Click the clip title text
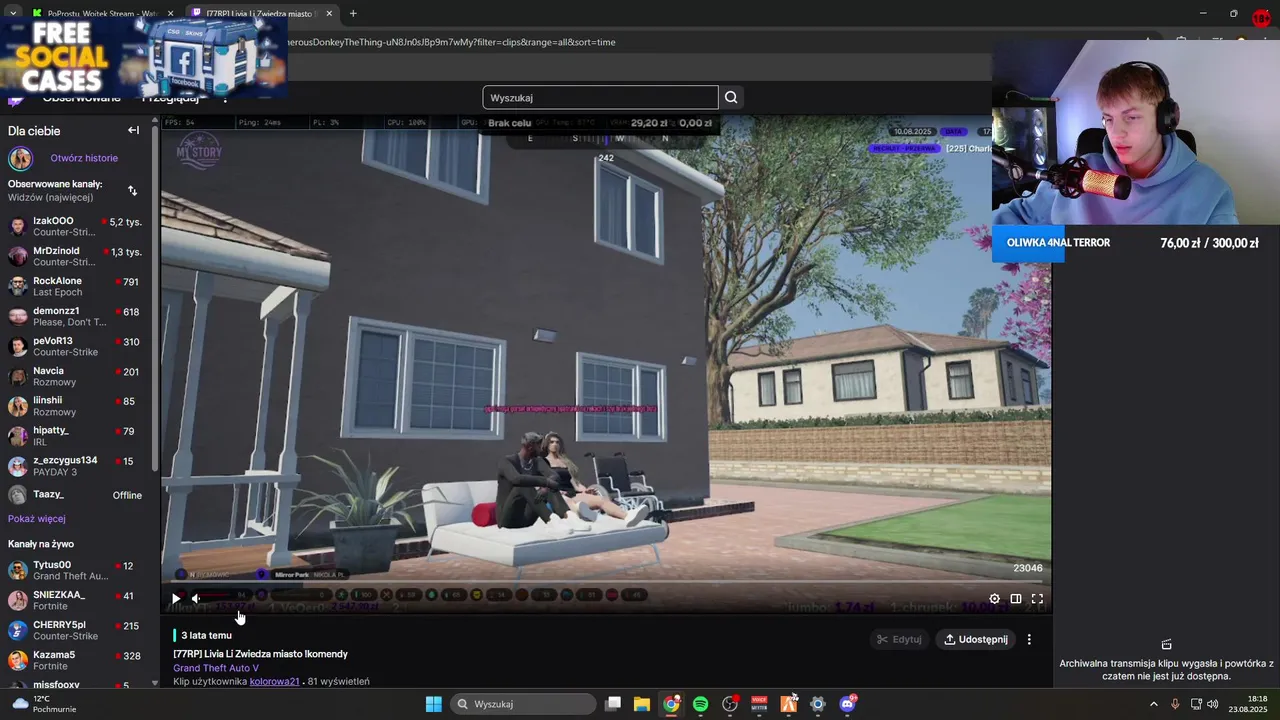The width and height of the screenshot is (1280, 720). pos(261,654)
